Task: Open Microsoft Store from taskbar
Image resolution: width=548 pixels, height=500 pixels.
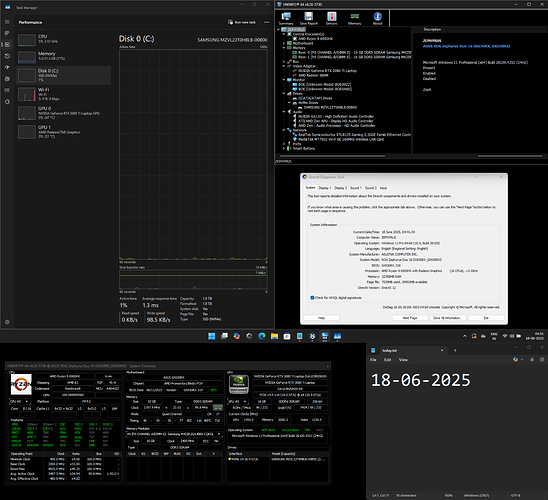Action: point(287,336)
